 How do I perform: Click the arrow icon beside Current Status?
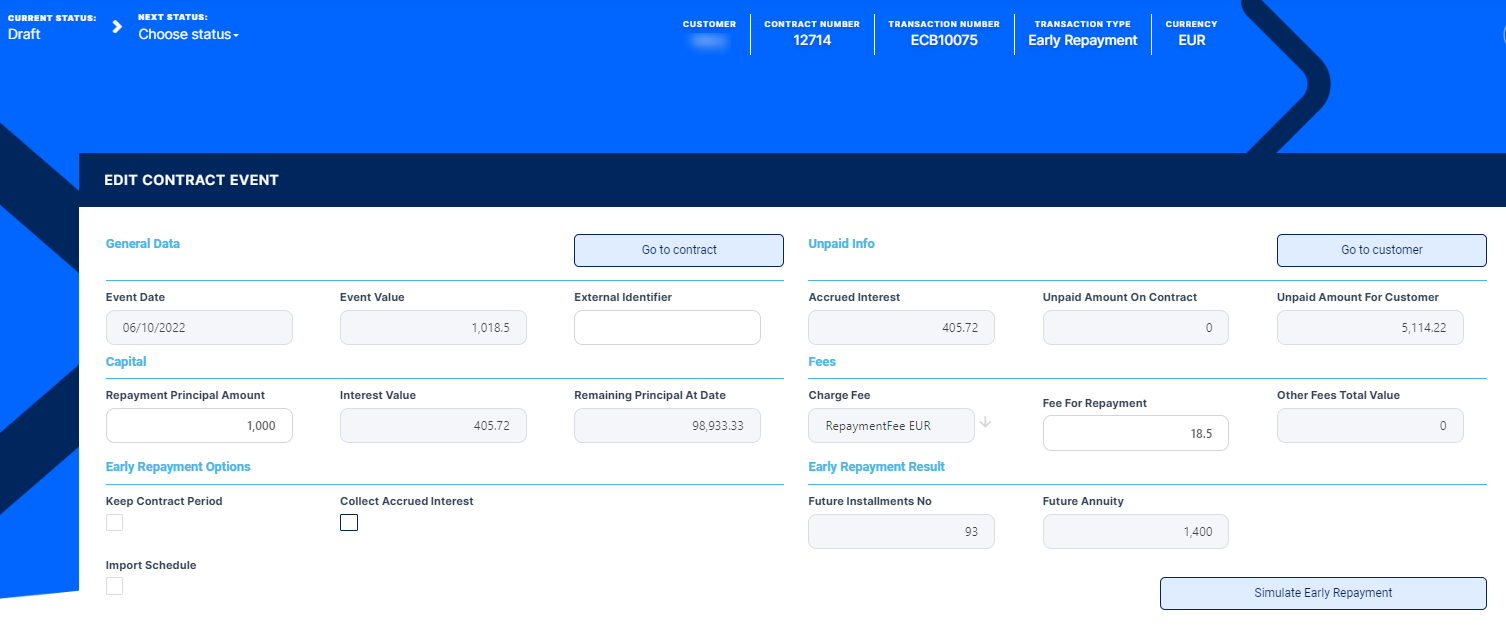pos(118,27)
